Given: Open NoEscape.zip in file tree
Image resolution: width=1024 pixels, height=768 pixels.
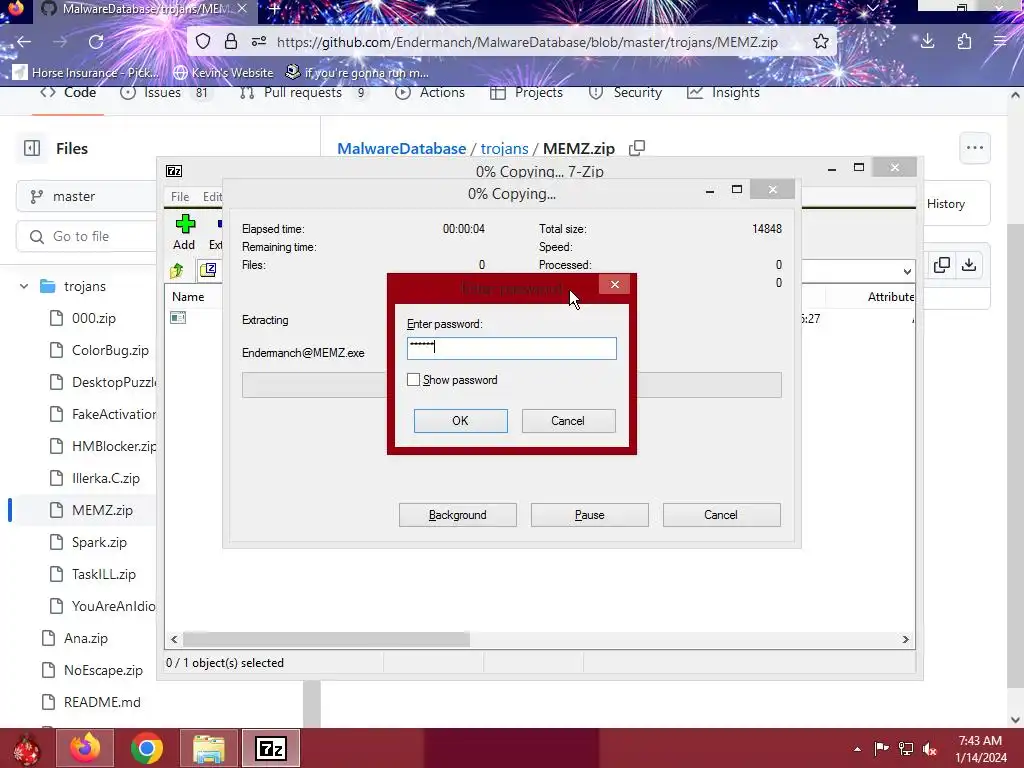Looking at the screenshot, I should pyautogui.click(x=103, y=670).
